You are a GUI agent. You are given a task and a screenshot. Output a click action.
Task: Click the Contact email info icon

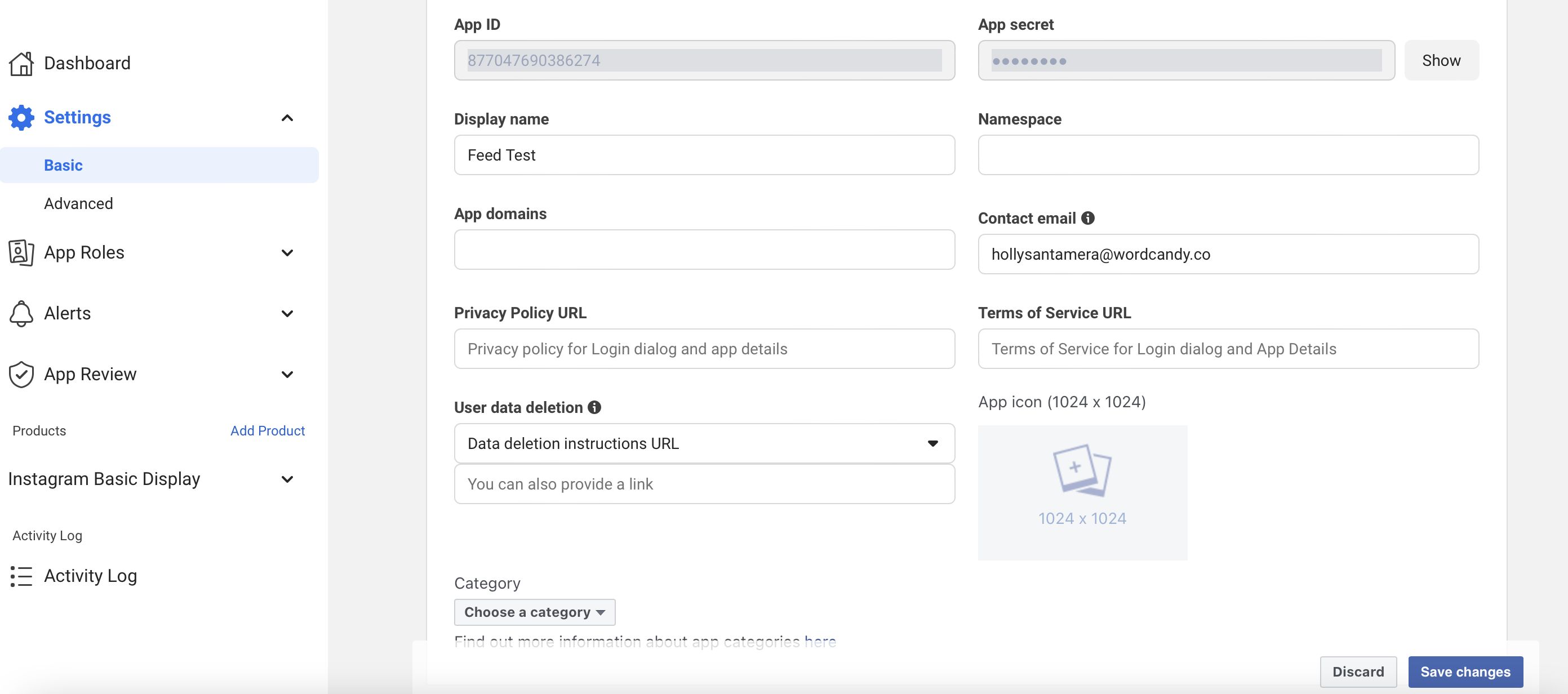(1088, 218)
